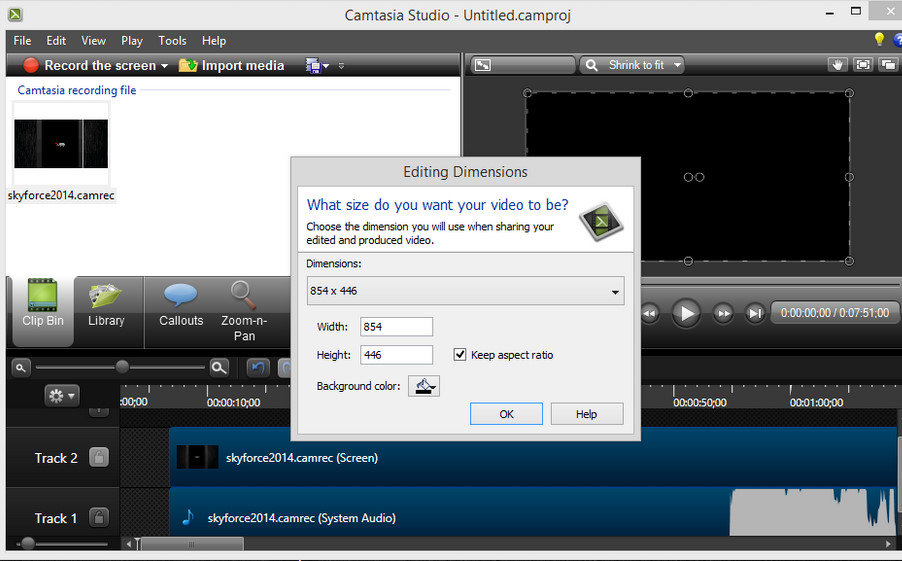Viewport: 902px width, 561px height.
Task: Click the Undo arrow icon
Action: pos(258,368)
